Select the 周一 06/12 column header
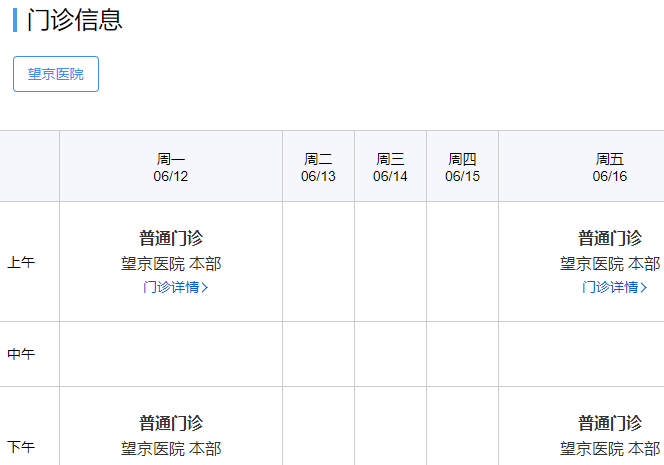664x465 pixels. pyautogui.click(x=171, y=167)
